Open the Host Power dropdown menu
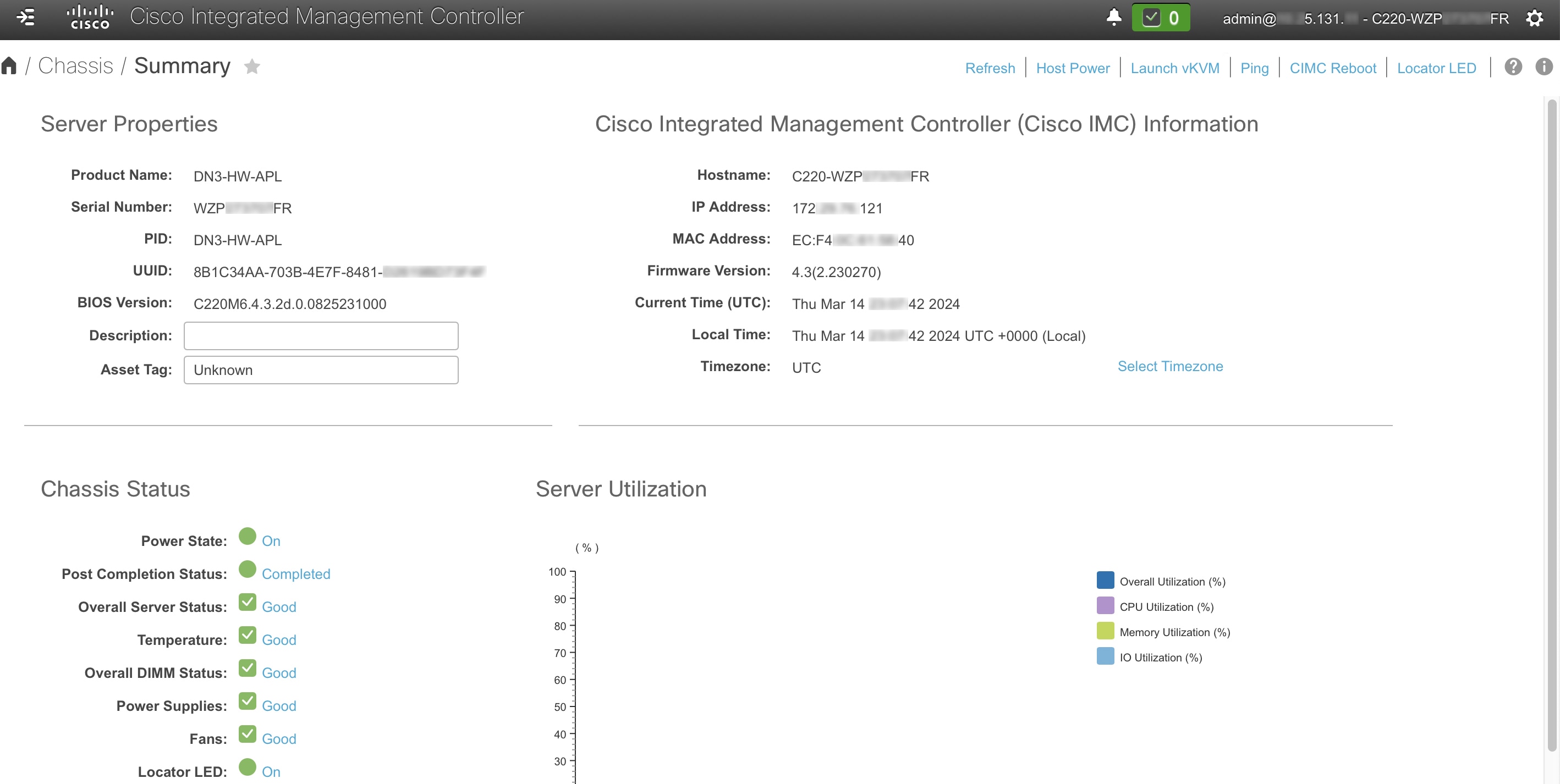Image resolution: width=1560 pixels, height=784 pixels. [x=1073, y=68]
